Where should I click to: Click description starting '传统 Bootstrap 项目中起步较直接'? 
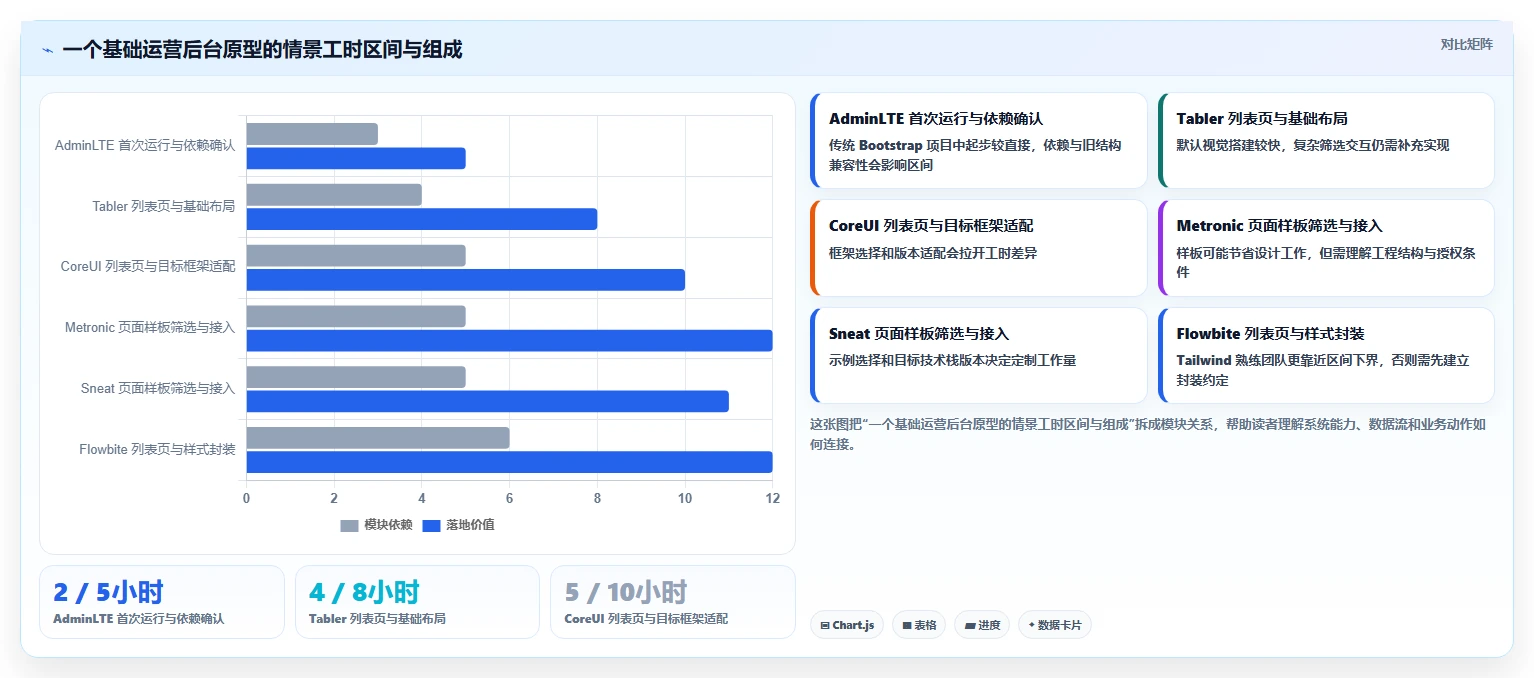coord(975,155)
